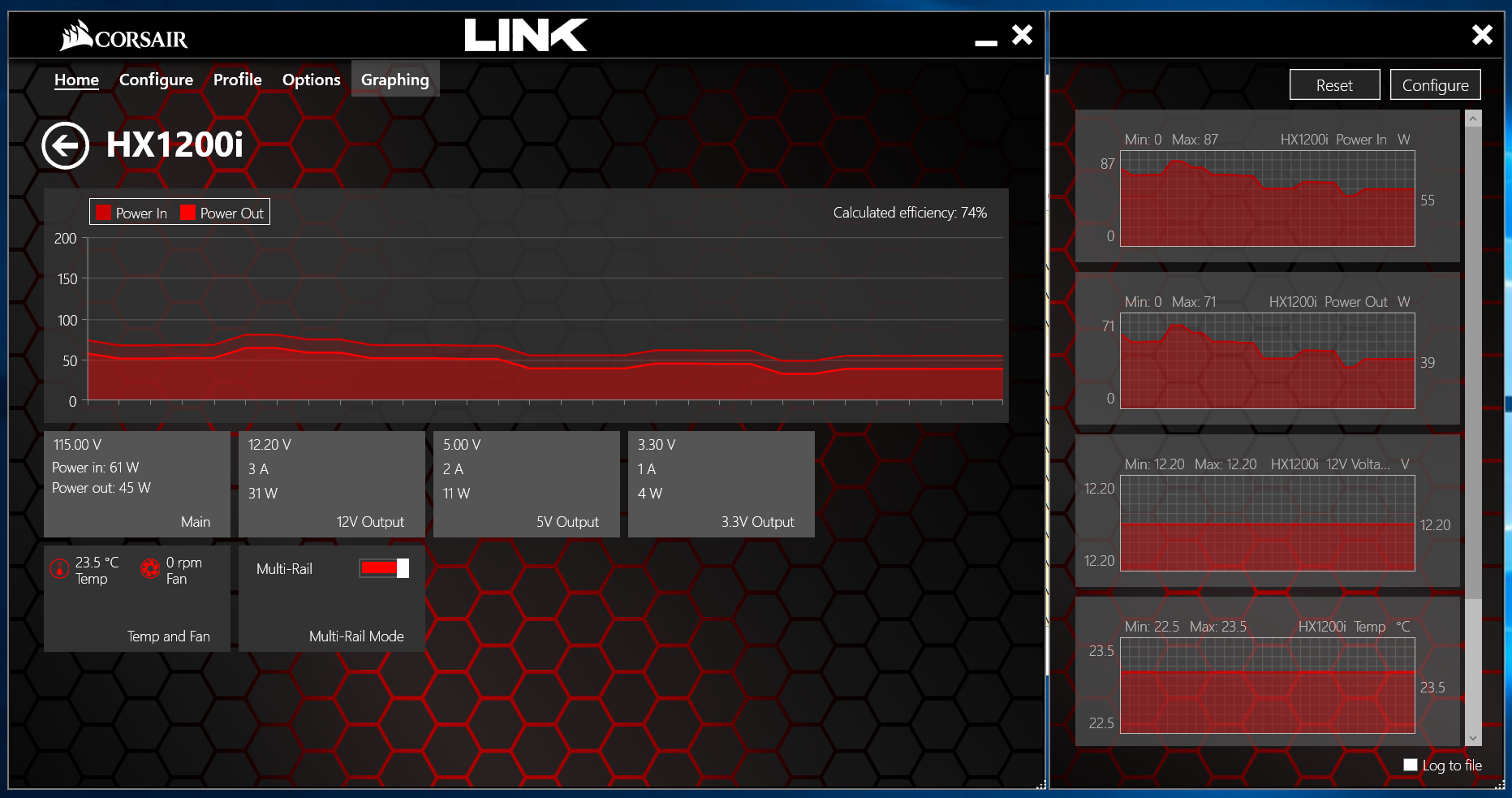Click the 115.00 V value

click(77, 445)
